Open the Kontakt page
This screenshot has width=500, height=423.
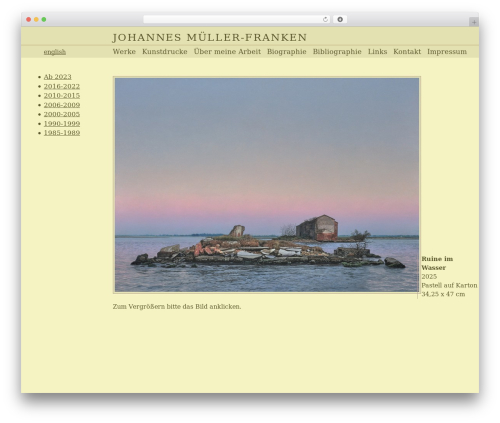407,52
